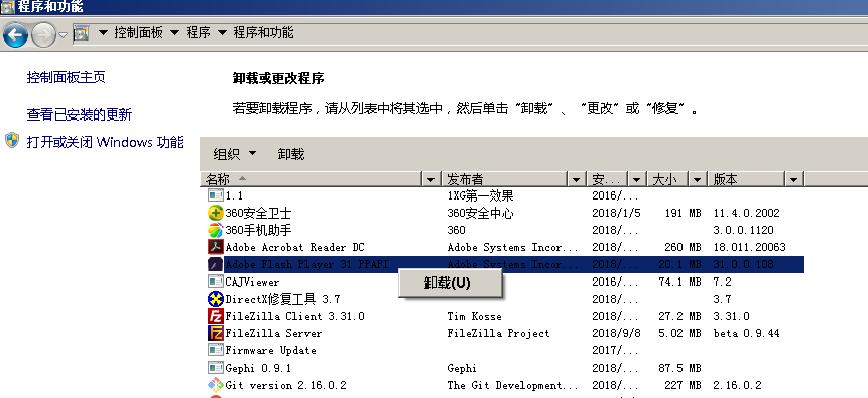Screen dimensions: 868x398
Task: Click 卸载 button in the toolbar
Action: (291, 154)
